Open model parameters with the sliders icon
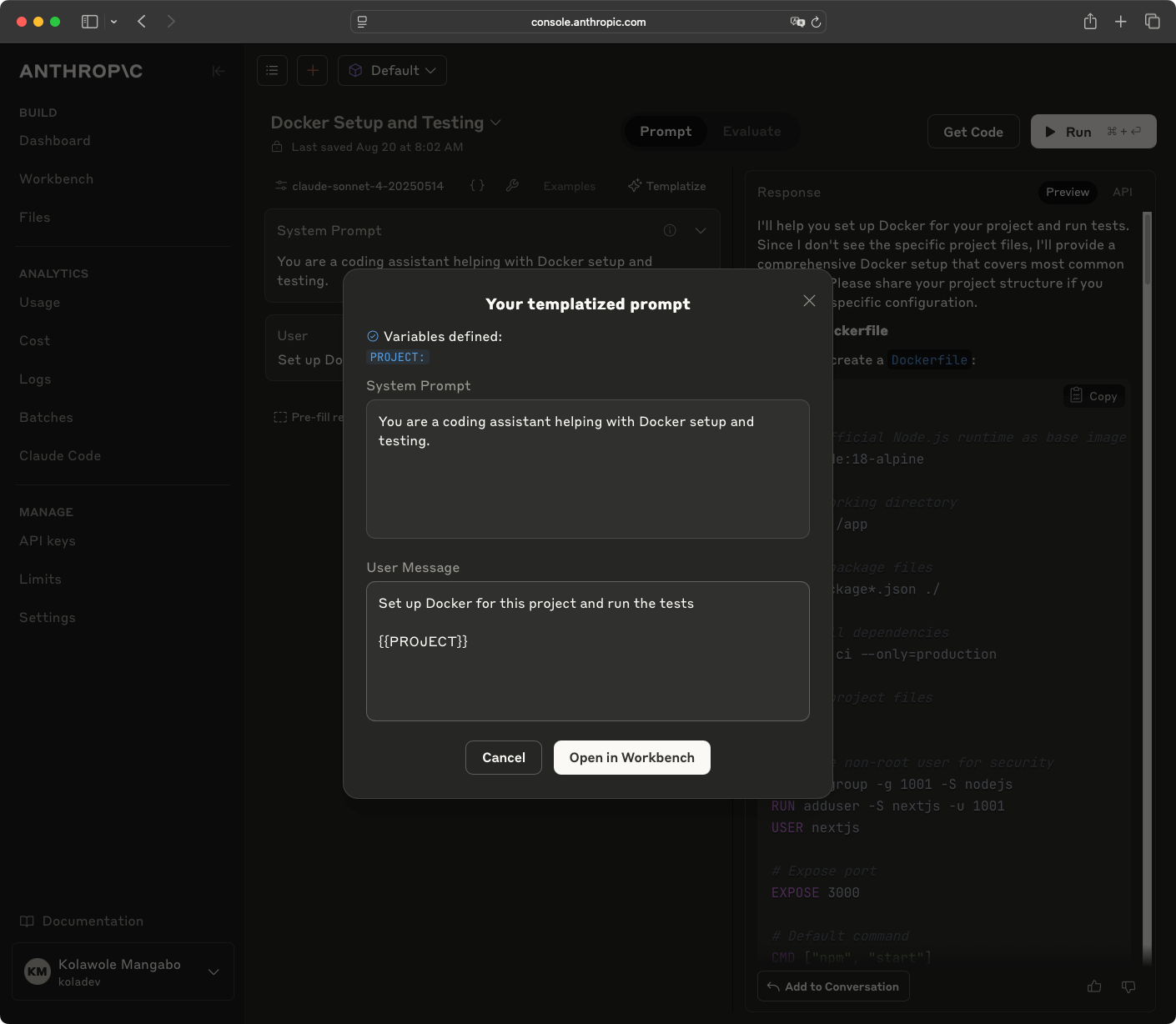 (x=281, y=186)
